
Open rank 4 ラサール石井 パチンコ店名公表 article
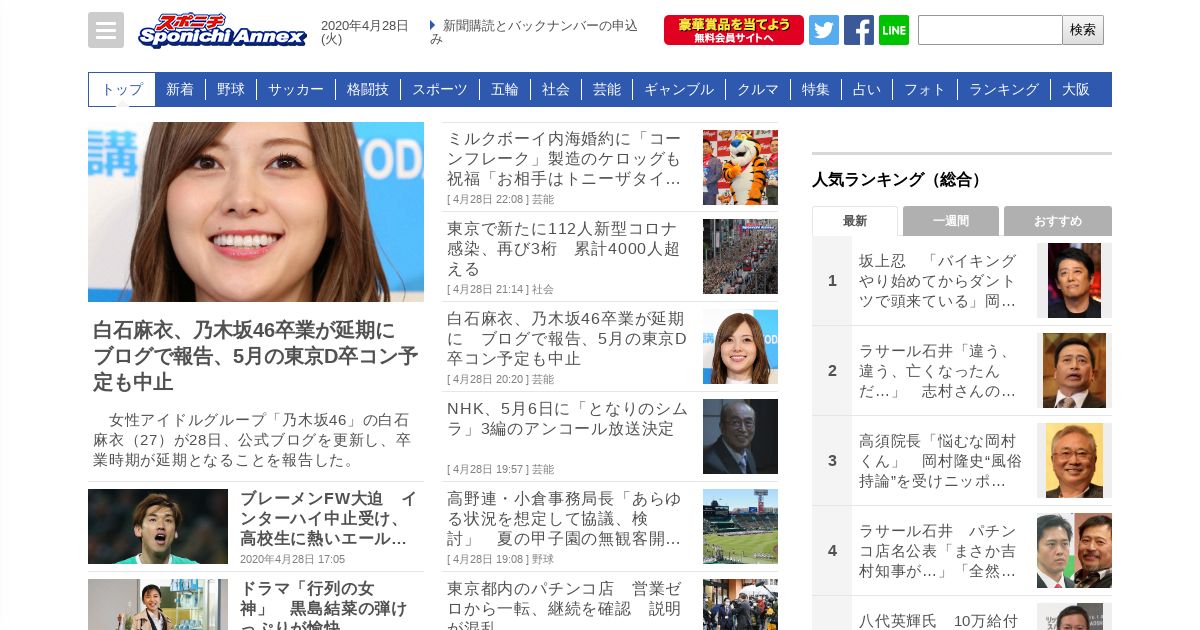(x=940, y=551)
